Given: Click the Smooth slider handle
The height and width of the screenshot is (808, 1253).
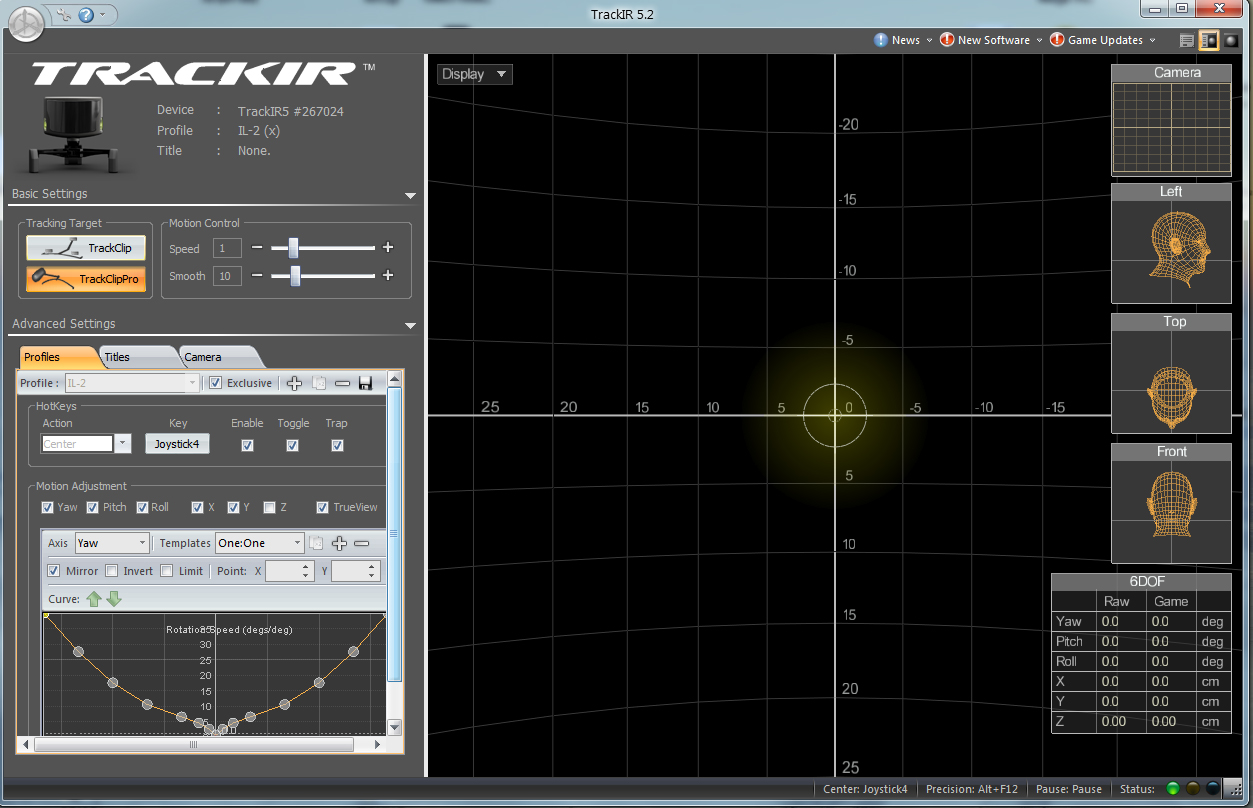Looking at the screenshot, I should tap(295, 276).
